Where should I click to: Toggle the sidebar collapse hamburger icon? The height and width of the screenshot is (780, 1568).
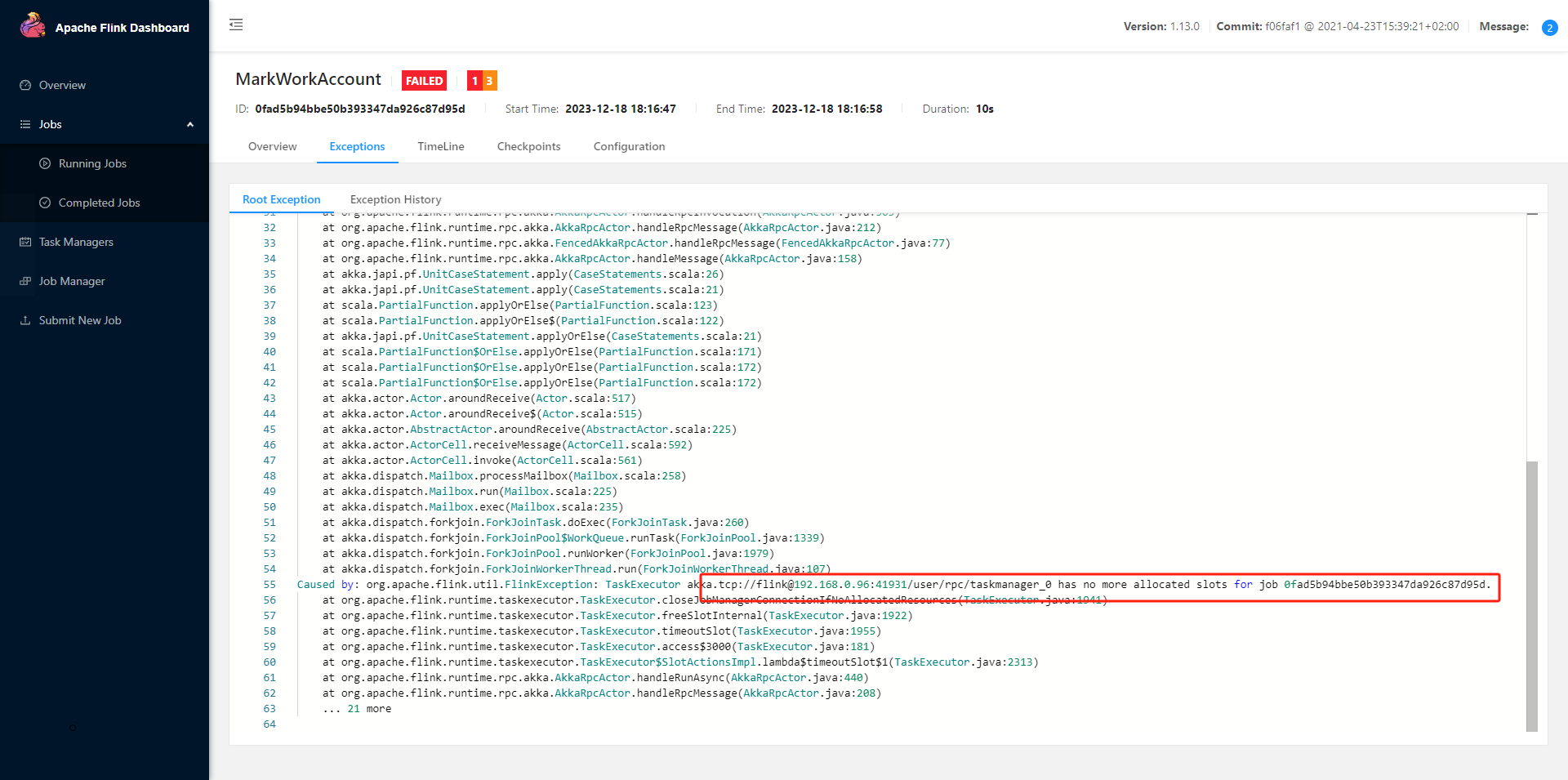click(236, 25)
